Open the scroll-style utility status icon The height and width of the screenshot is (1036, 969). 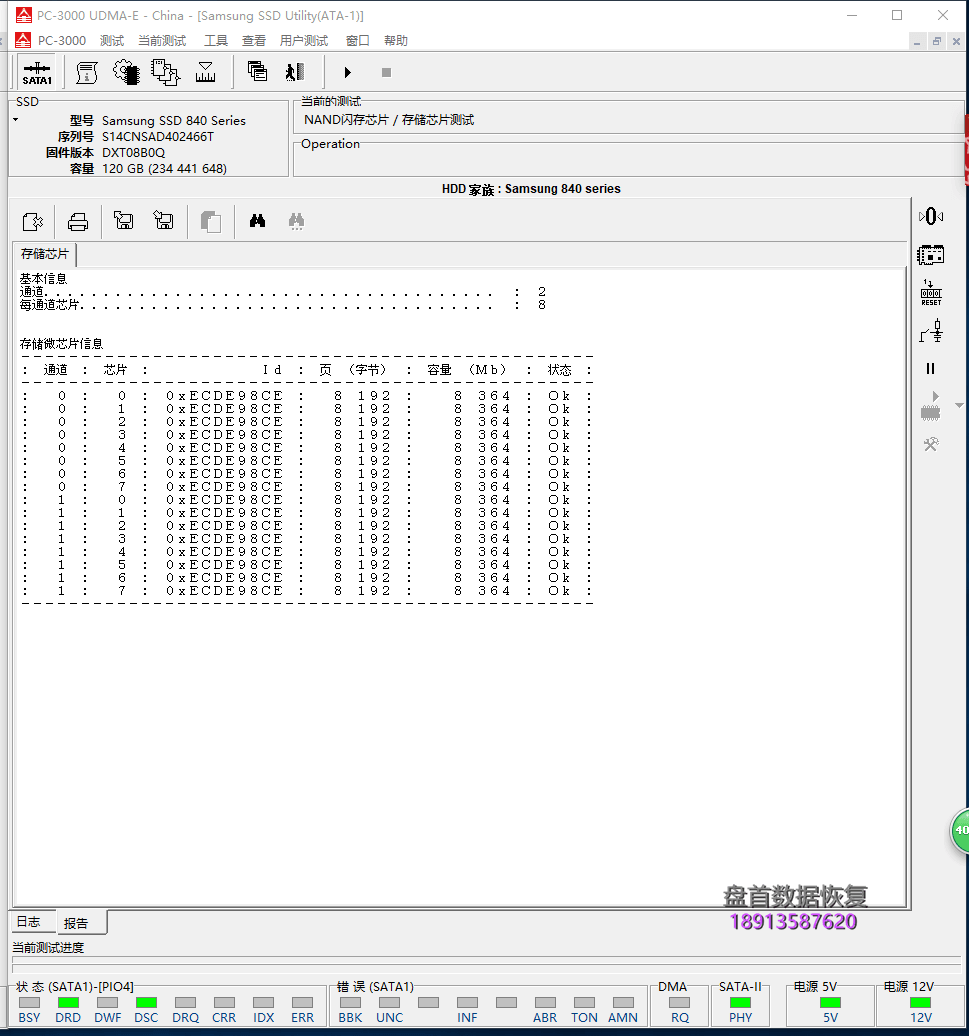pos(87,73)
